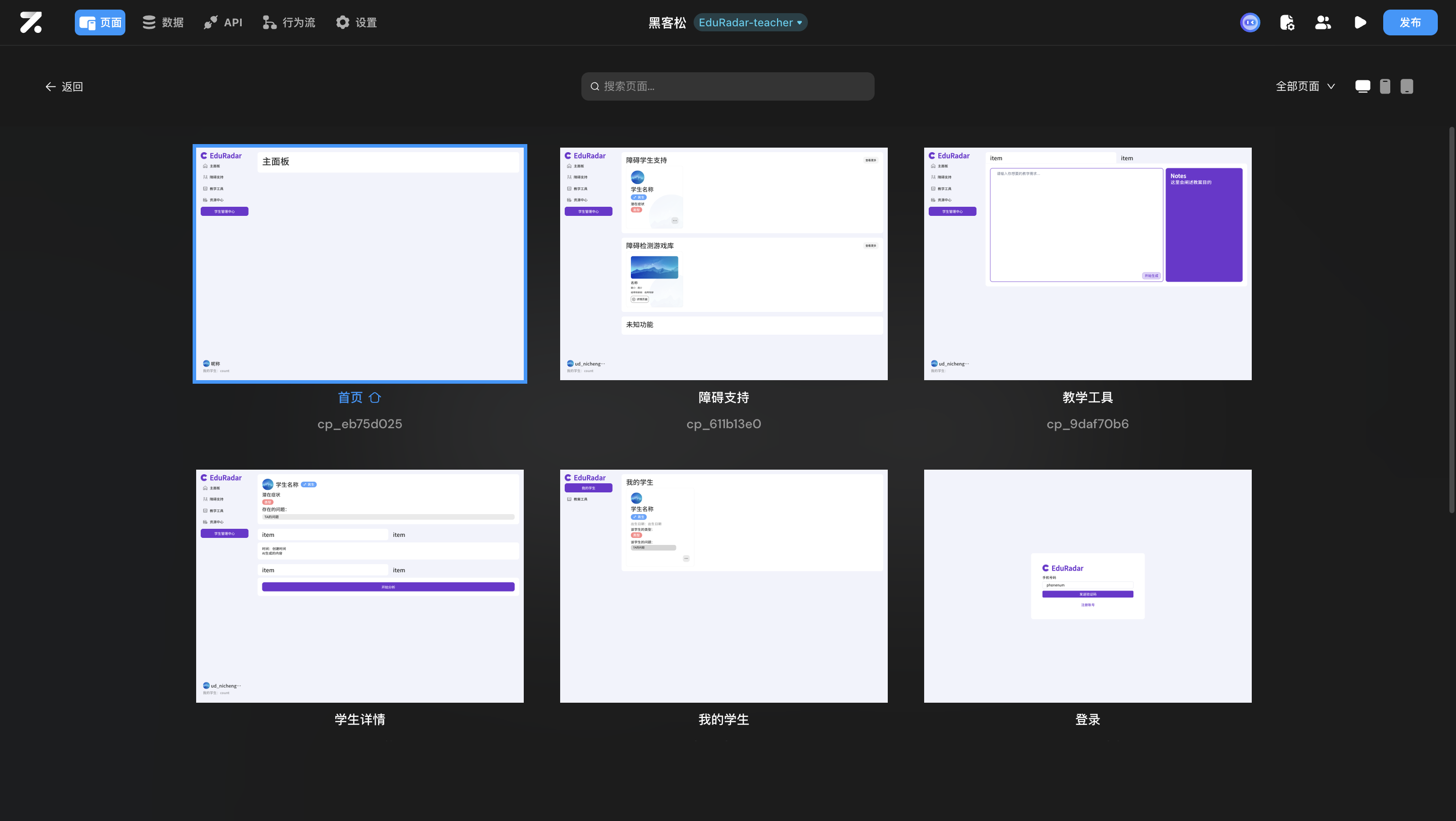Open the 设置 settings tab
The image size is (1456, 821).
[356, 23]
